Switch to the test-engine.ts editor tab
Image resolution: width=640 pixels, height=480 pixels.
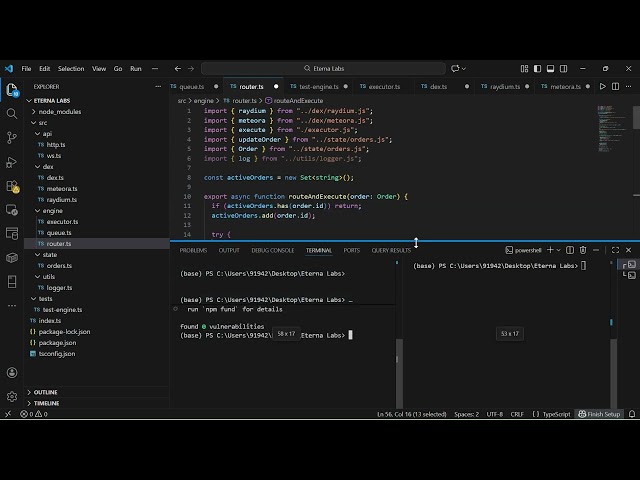coord(319,87)
